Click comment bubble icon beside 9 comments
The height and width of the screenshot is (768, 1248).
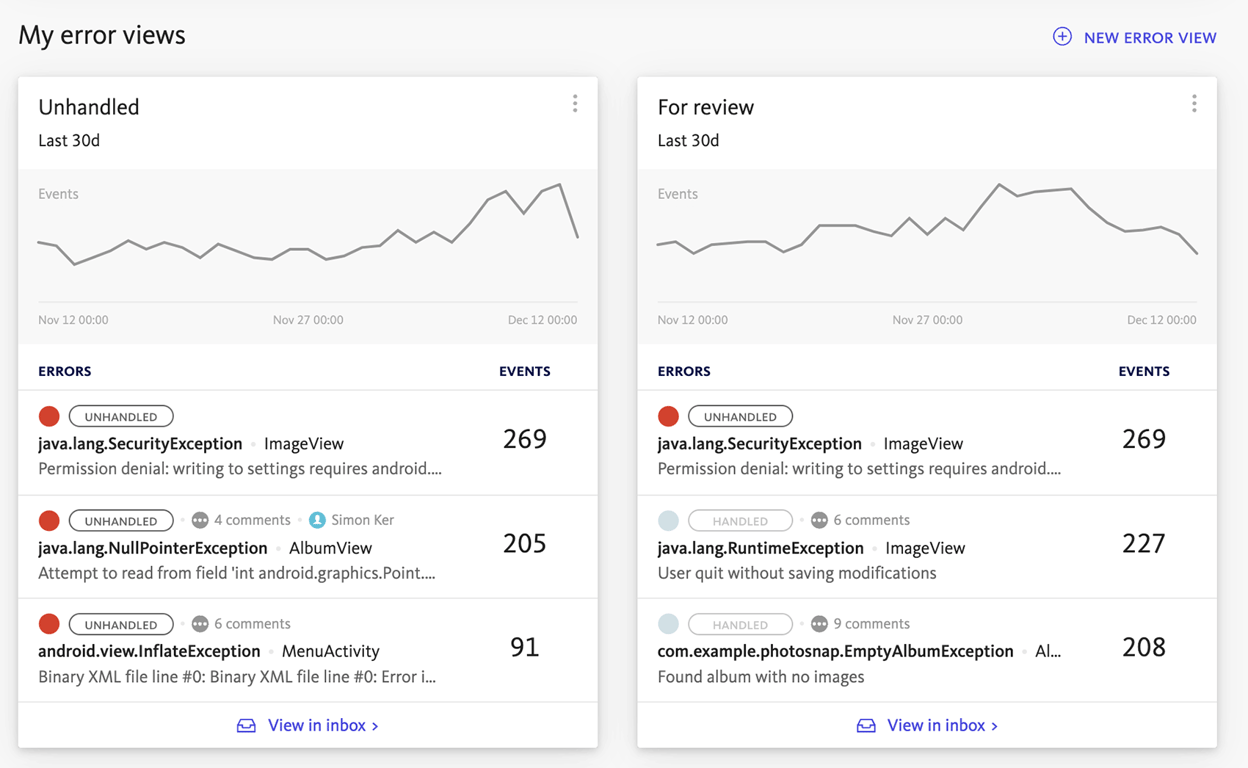pos(820,624)
